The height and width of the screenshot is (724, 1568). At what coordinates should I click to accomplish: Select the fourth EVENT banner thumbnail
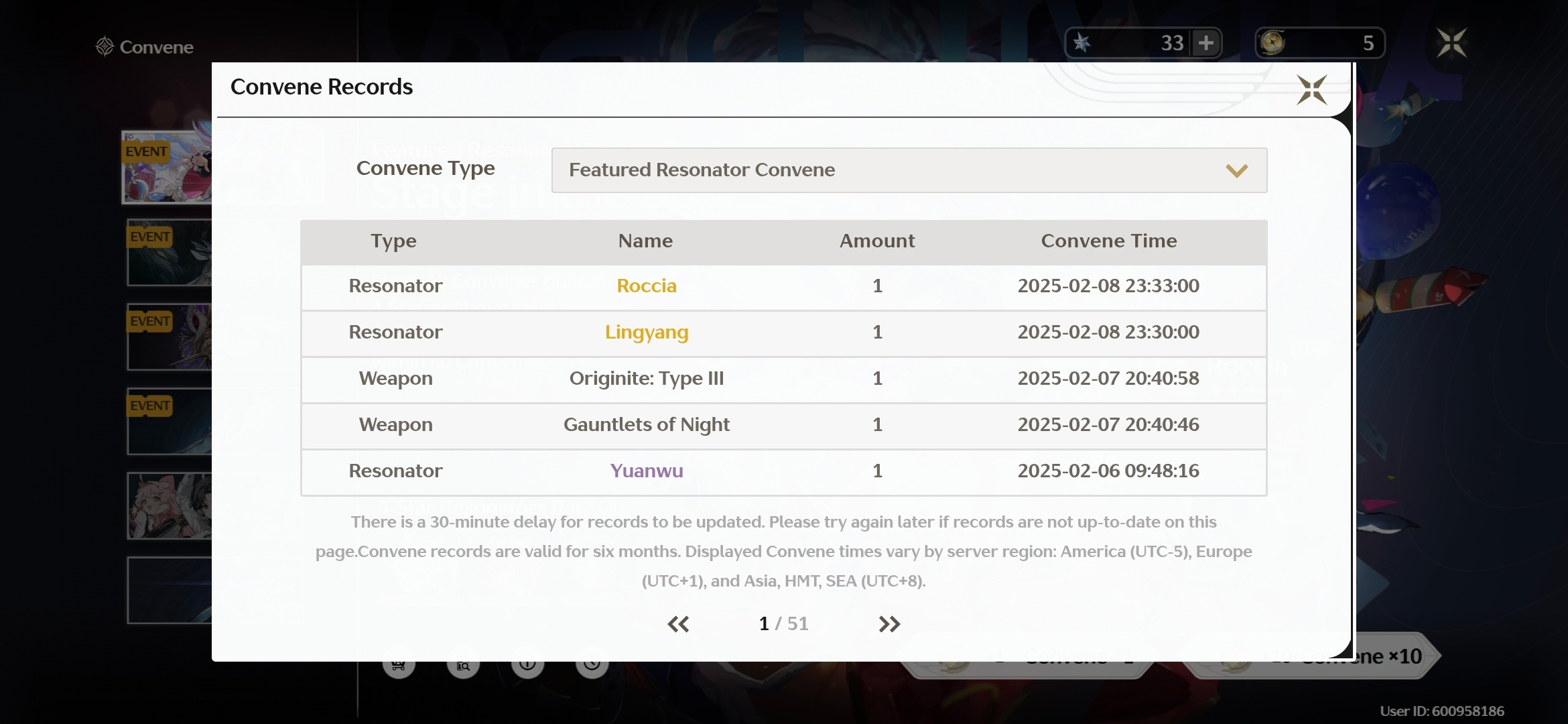(170, 422)
